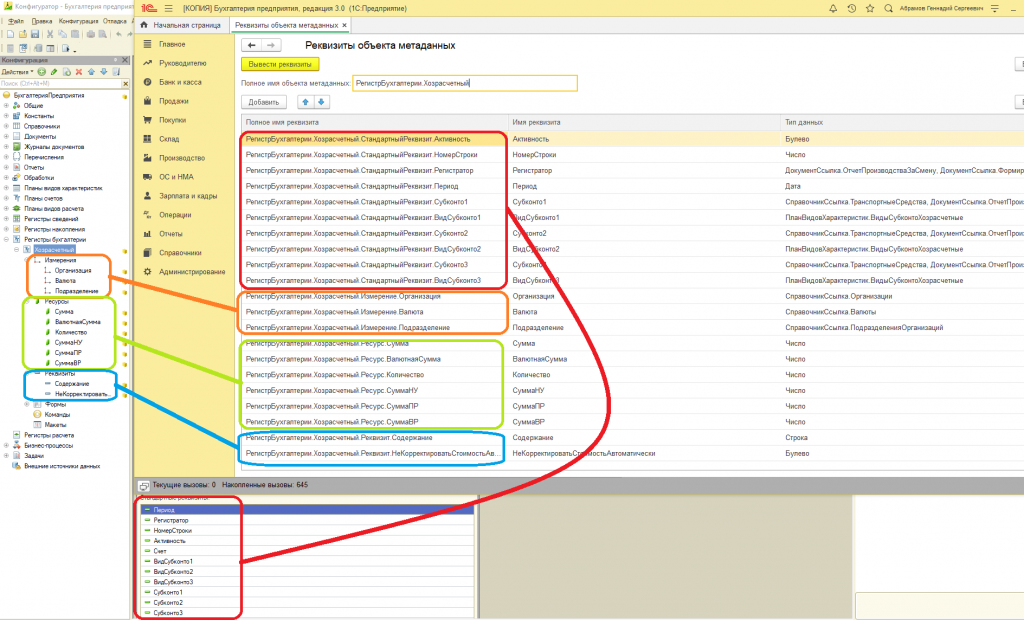Click the cut scissors icon in Configurator toolbar
Screen dimensions: 1024x620
[50, 34]
